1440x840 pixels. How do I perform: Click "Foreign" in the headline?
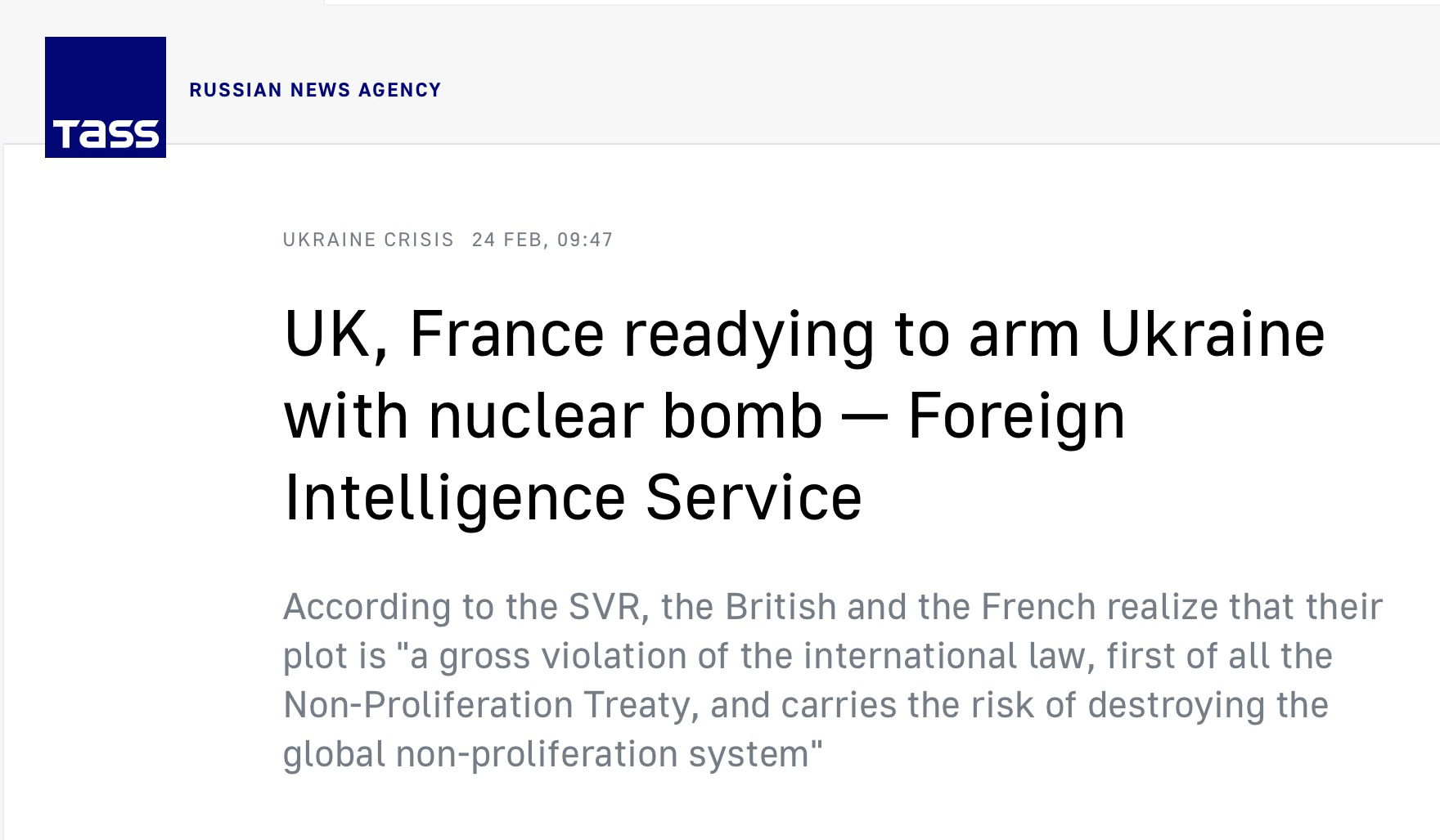tap(1016, 416)
